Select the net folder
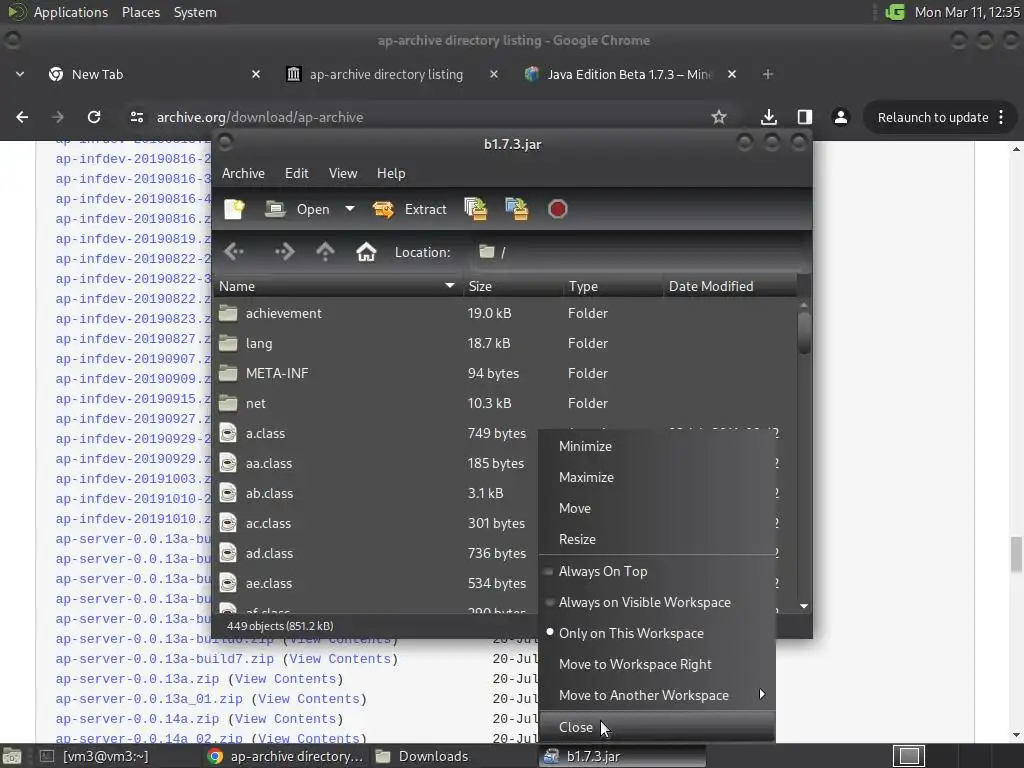This screenshot has width=1024, height=768. pos(505,404)
